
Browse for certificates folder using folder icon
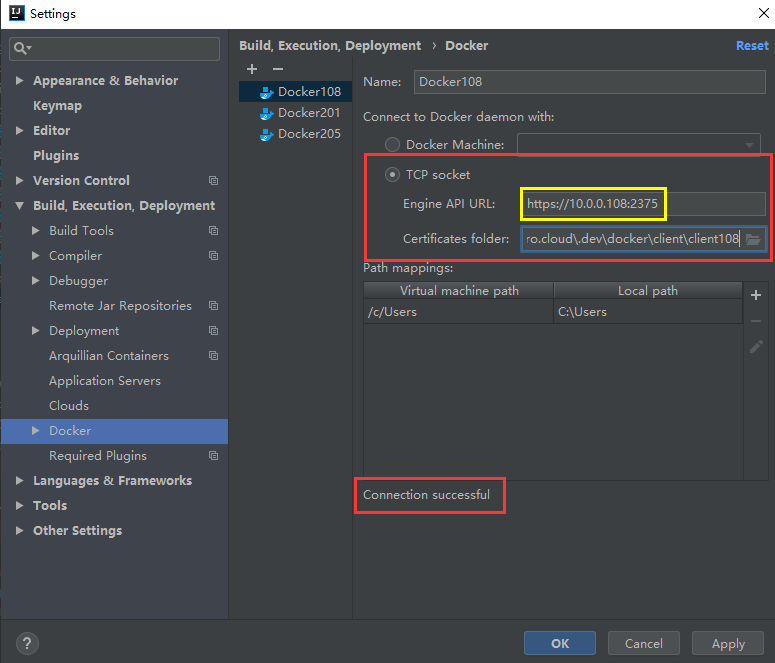click(753, 239)
